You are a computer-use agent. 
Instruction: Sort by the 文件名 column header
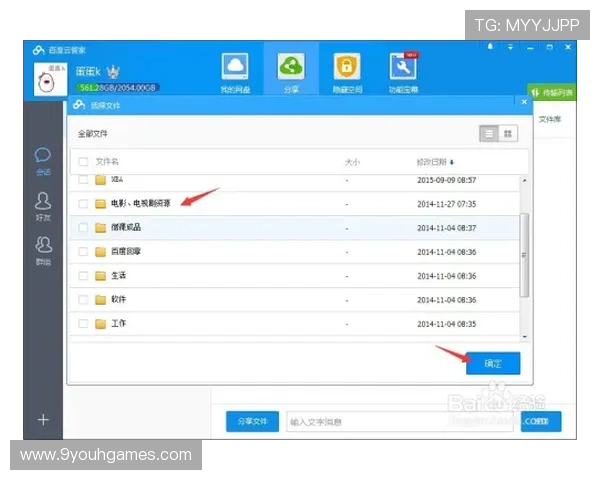[107, 162]
